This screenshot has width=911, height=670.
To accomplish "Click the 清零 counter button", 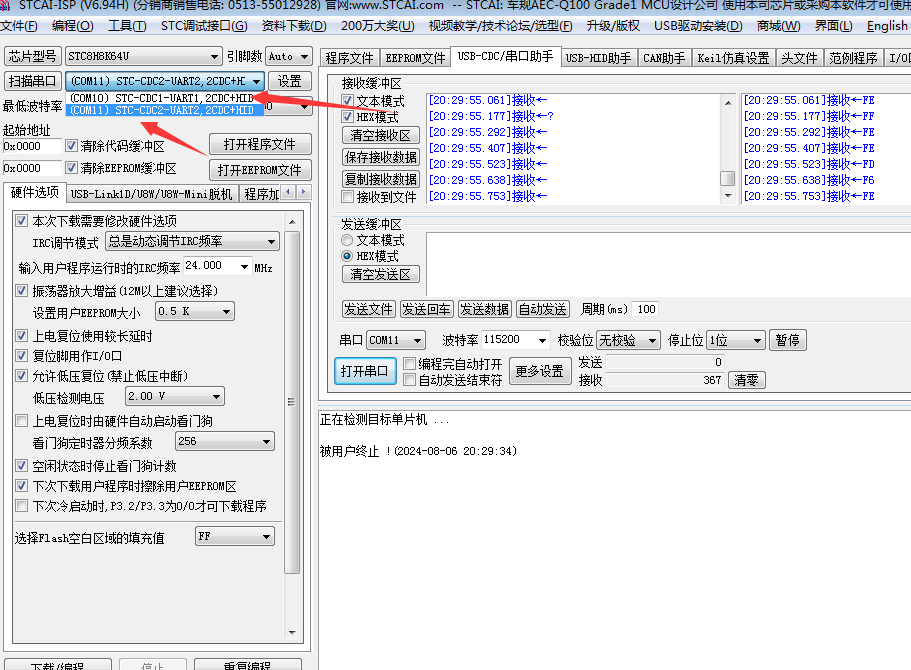I will click(746, 380).
